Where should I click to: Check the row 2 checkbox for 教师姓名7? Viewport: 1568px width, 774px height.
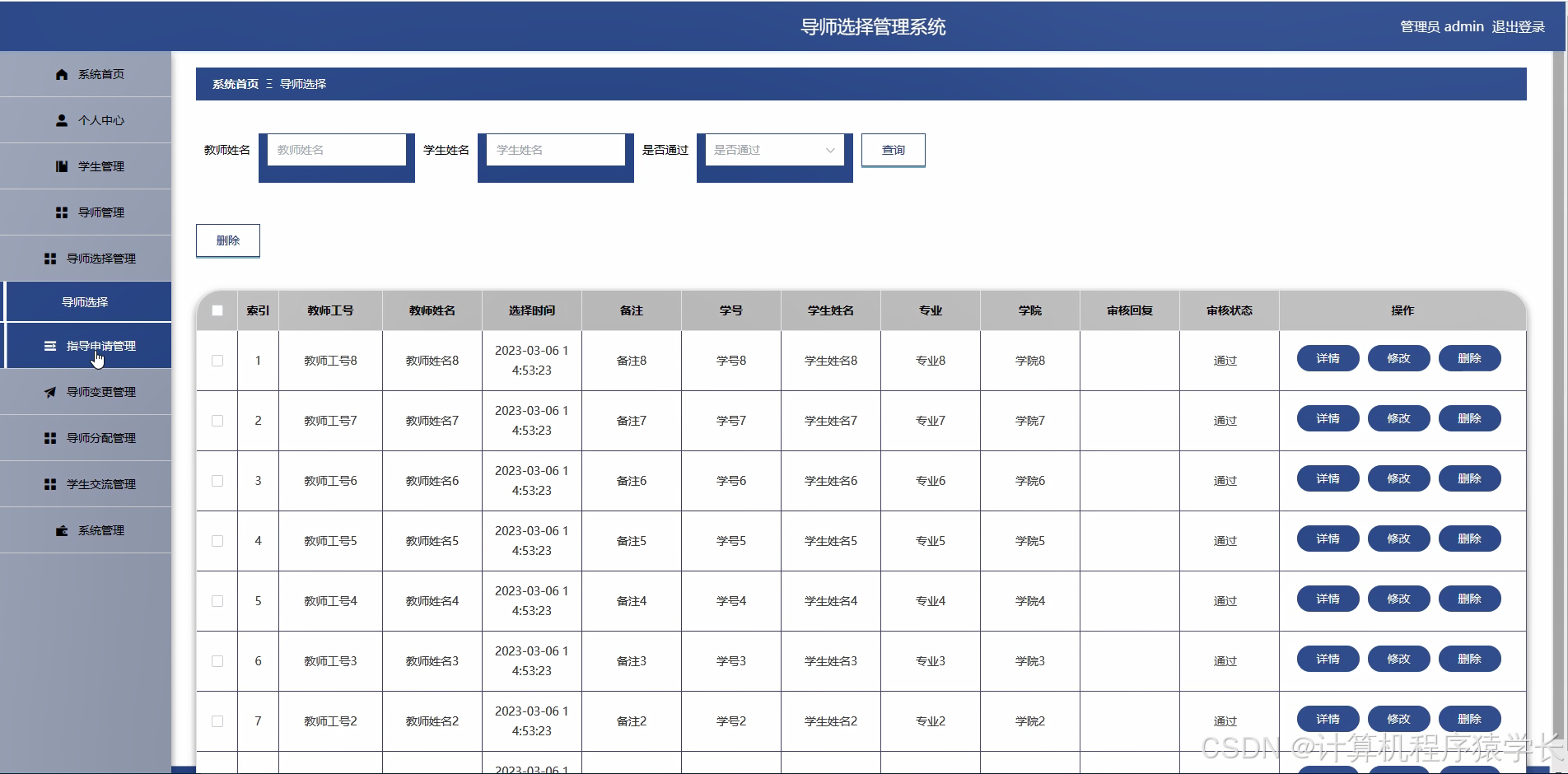coord(217,421)
